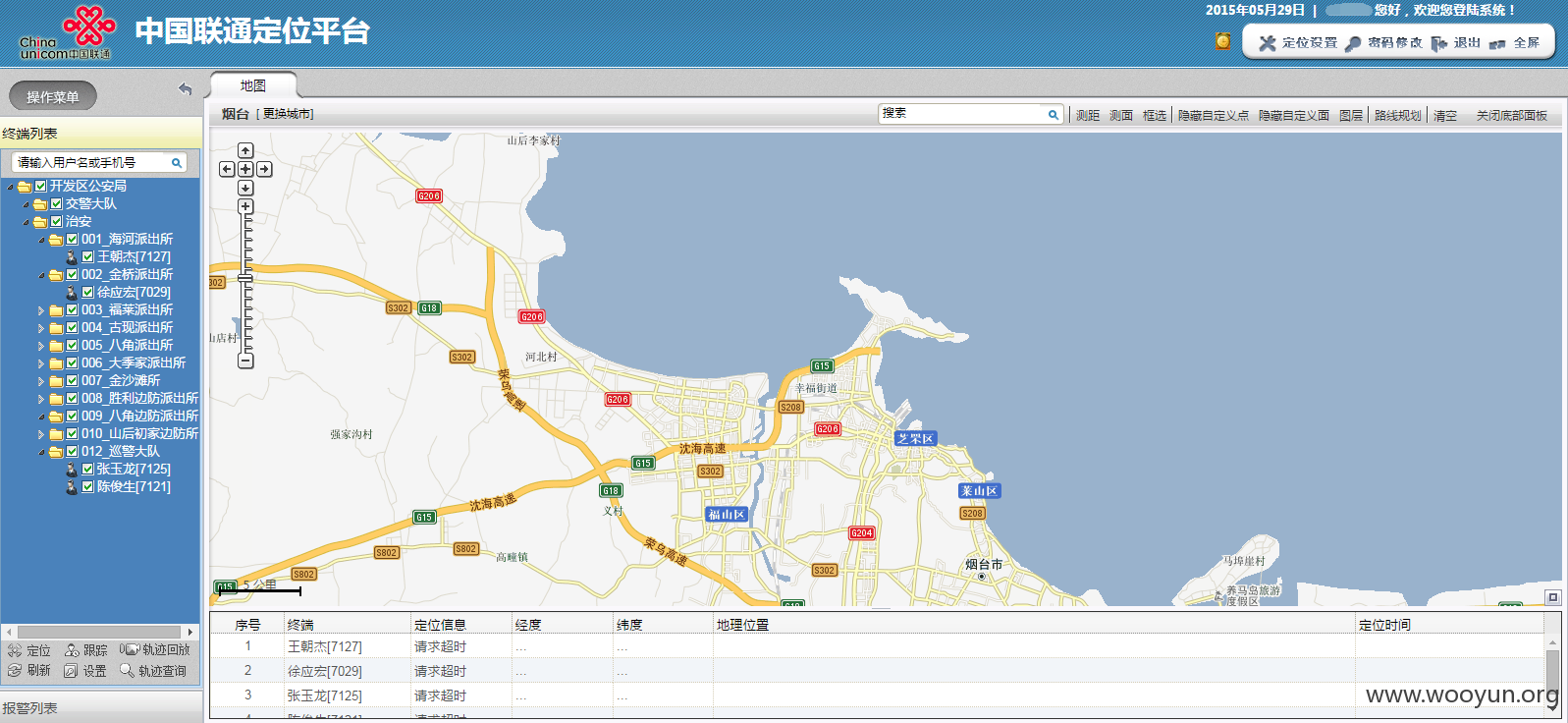The image size is (1568, 723).
Task: Toggle checkbox for 003_福莱派出所
Action: 72,309
